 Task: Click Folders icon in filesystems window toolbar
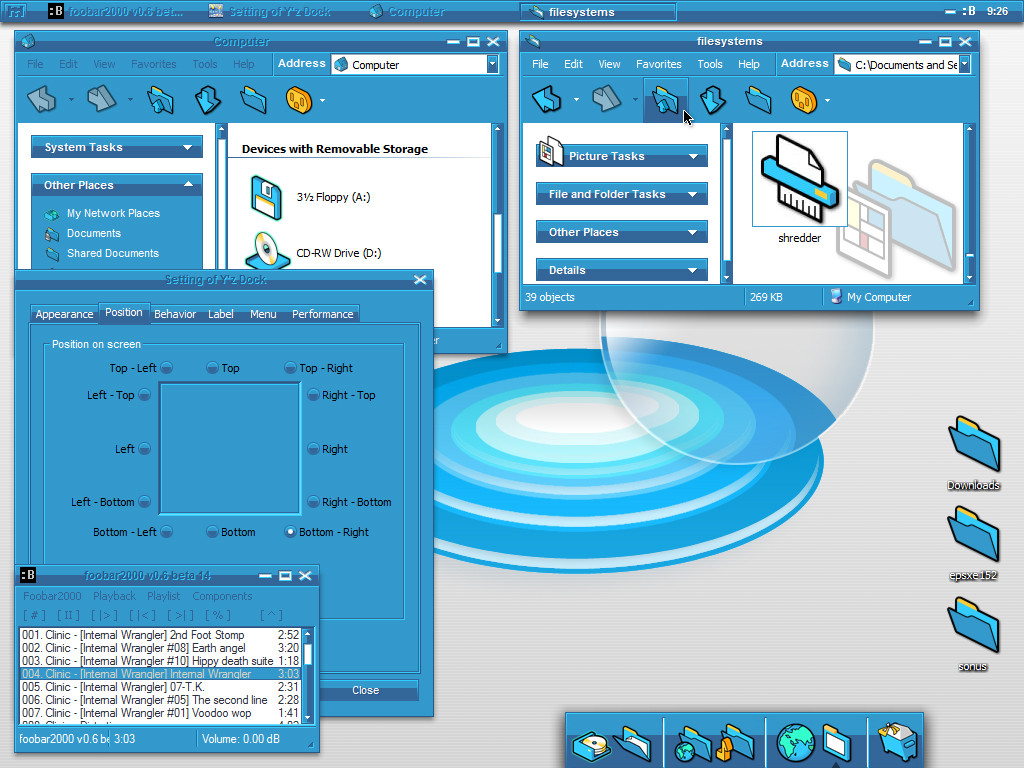(x=758, y=100)
